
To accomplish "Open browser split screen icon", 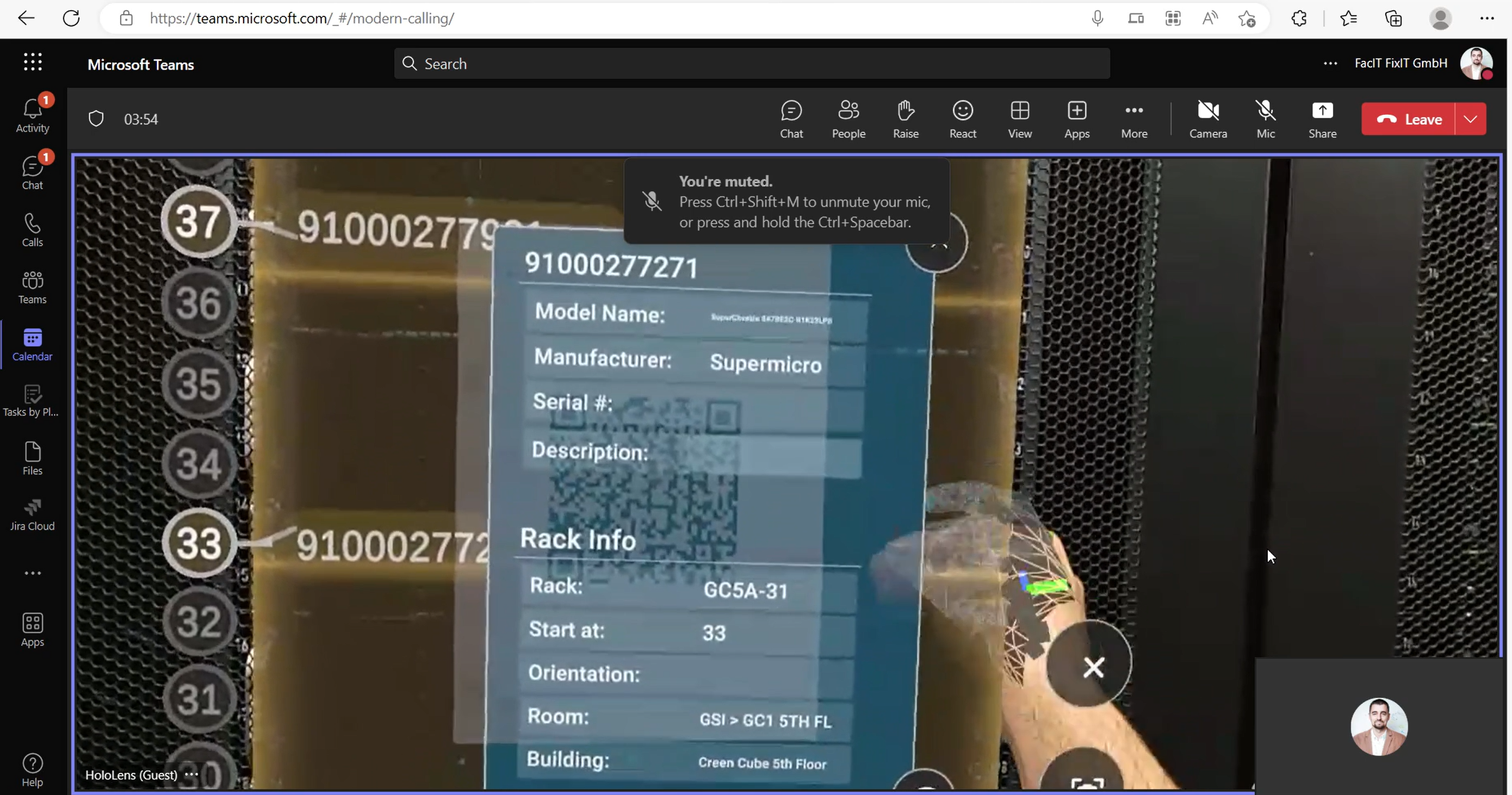I will click(x=1136, y=18).
